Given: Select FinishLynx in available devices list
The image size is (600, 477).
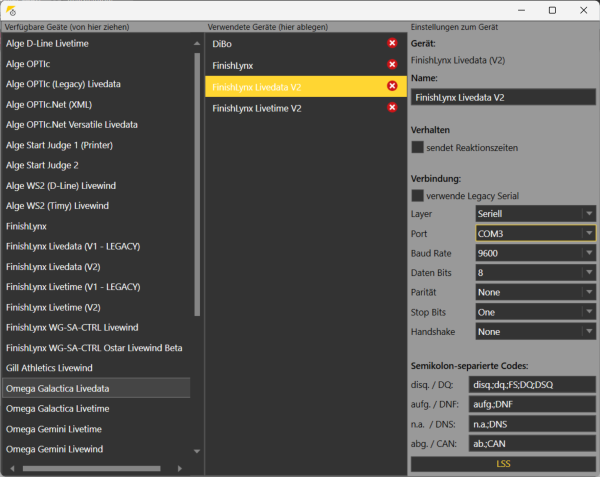Looking at the screenshot, I should coord(96,226).
